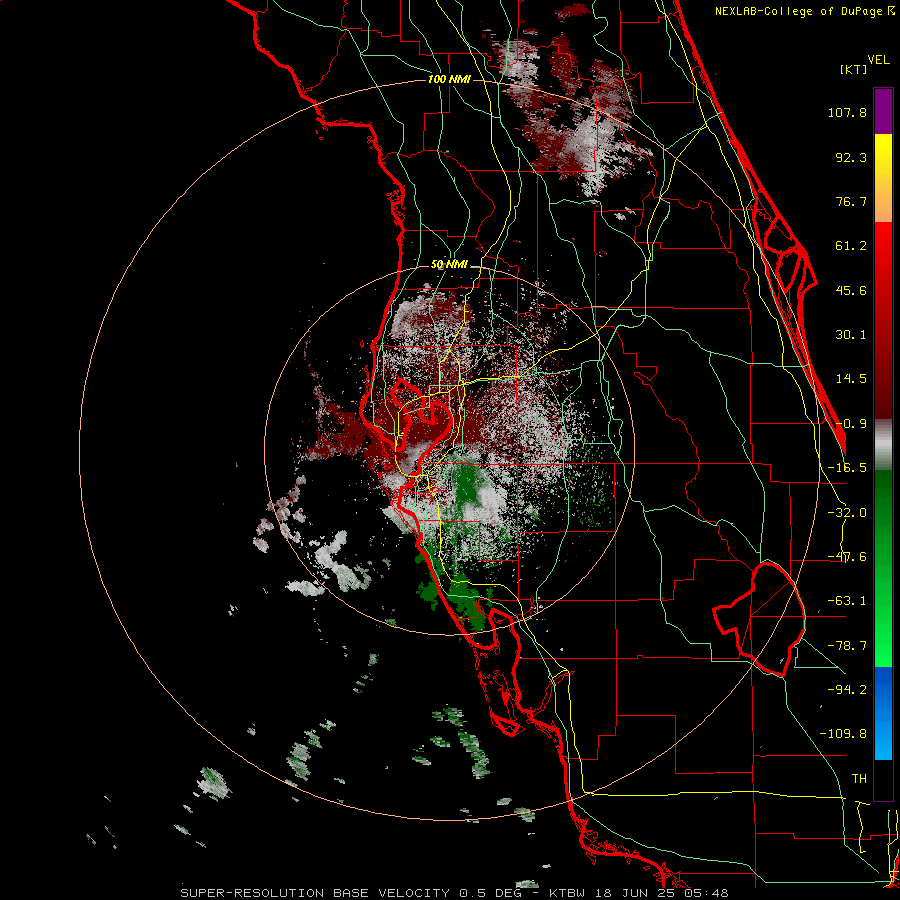Click the Super-Resolution Base Velocity caption
This screenshot has height=900, width=900.
pyautogui.click(x=455, y=893)
